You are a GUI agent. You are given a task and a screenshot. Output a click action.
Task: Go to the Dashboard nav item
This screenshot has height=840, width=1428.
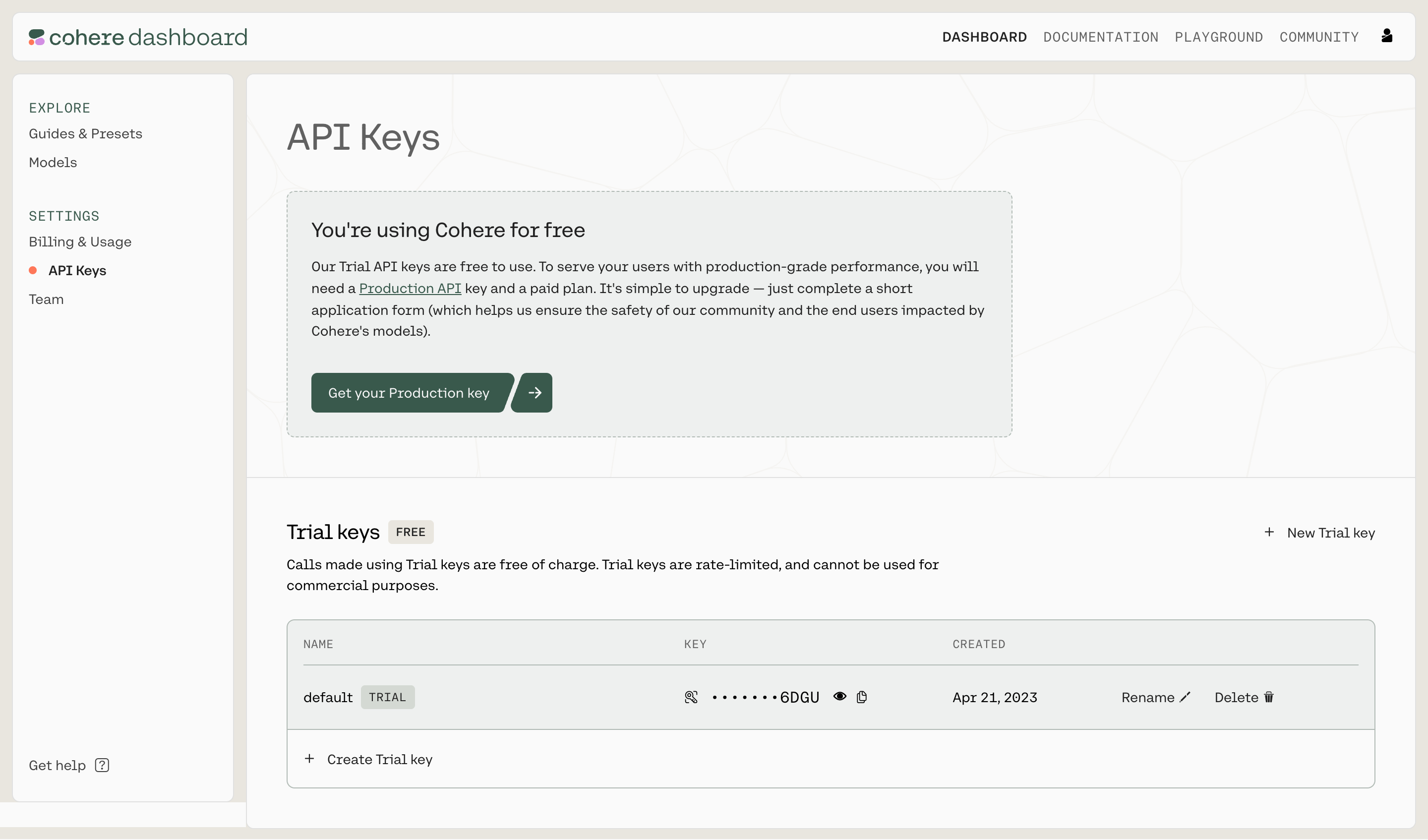tap(984, 37)
